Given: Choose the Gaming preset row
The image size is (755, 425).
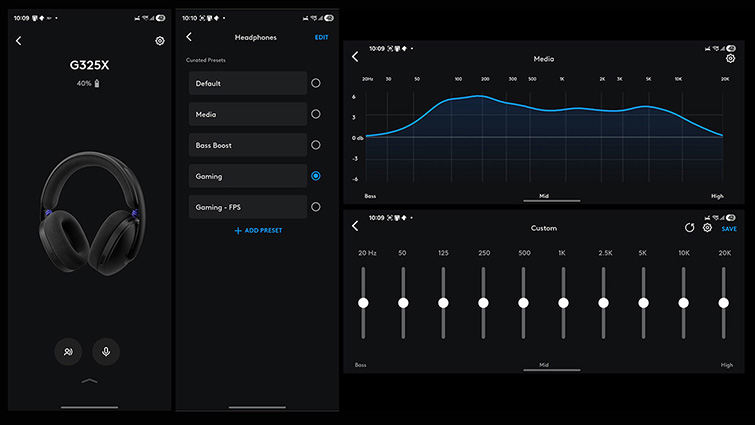Looking at the screenshot, I should pos(247,176).
